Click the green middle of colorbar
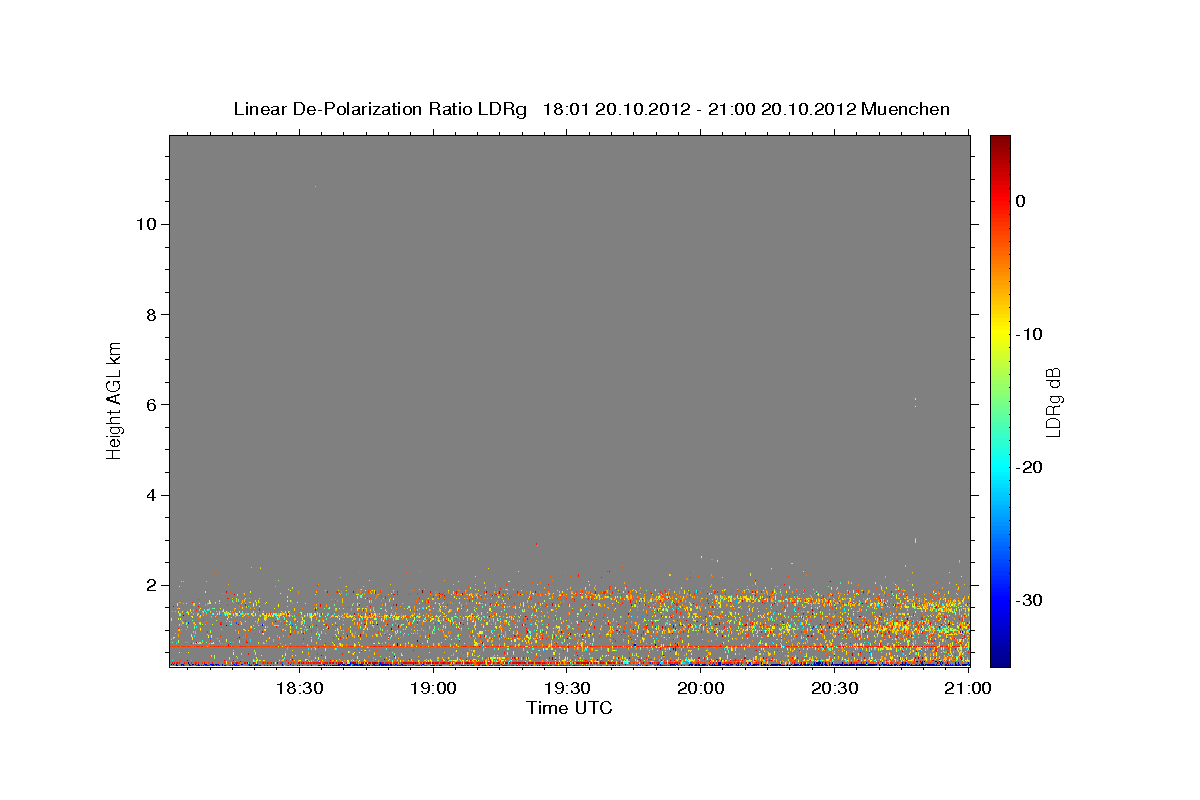 [1000, 400]
